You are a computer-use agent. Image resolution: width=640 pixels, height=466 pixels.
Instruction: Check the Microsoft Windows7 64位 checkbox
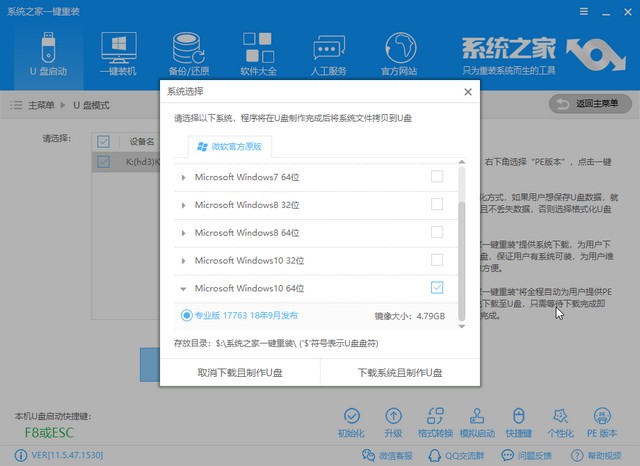pos(436,177)
